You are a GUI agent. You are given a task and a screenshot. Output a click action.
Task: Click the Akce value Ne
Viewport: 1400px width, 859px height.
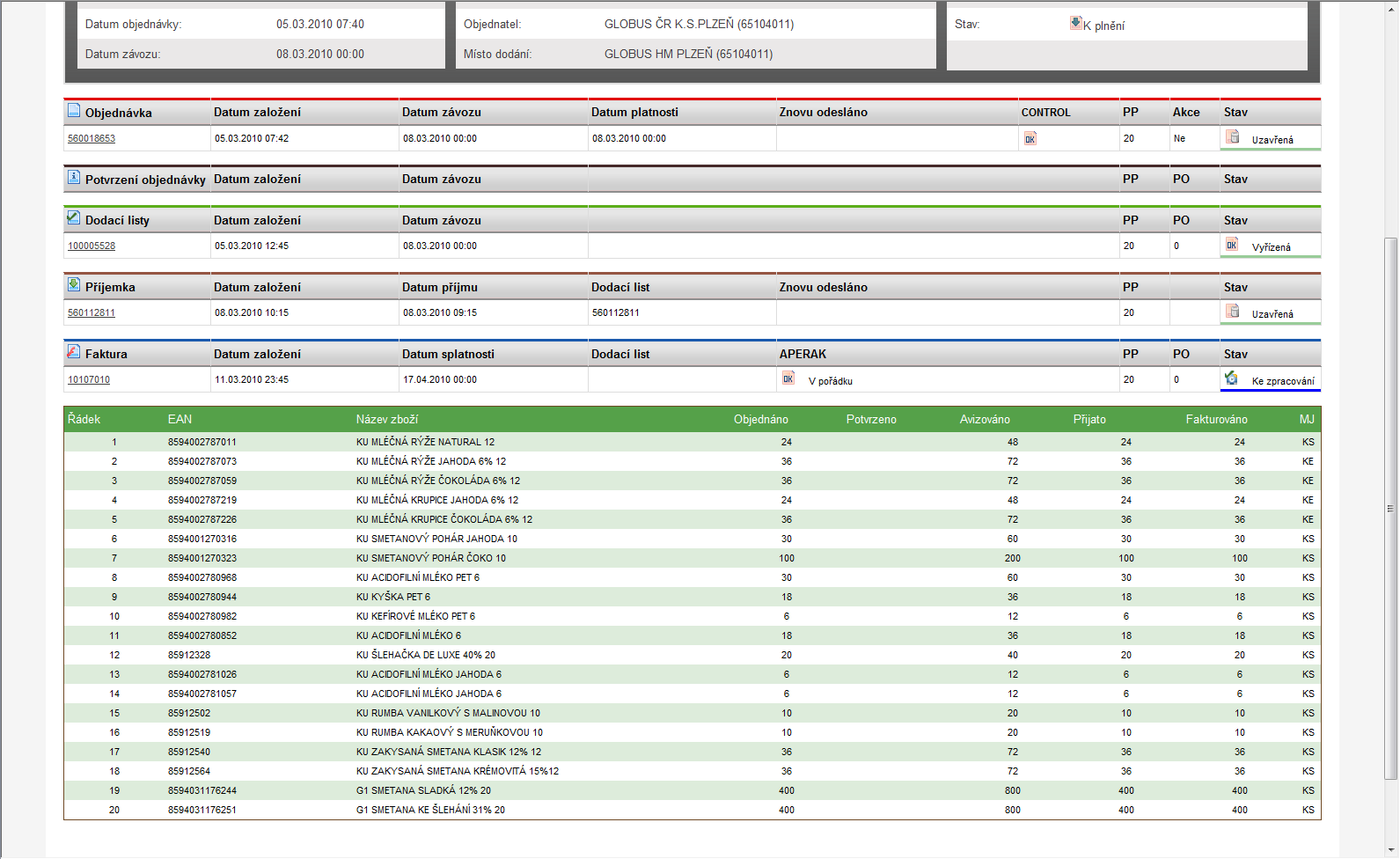click(1179, 138)
